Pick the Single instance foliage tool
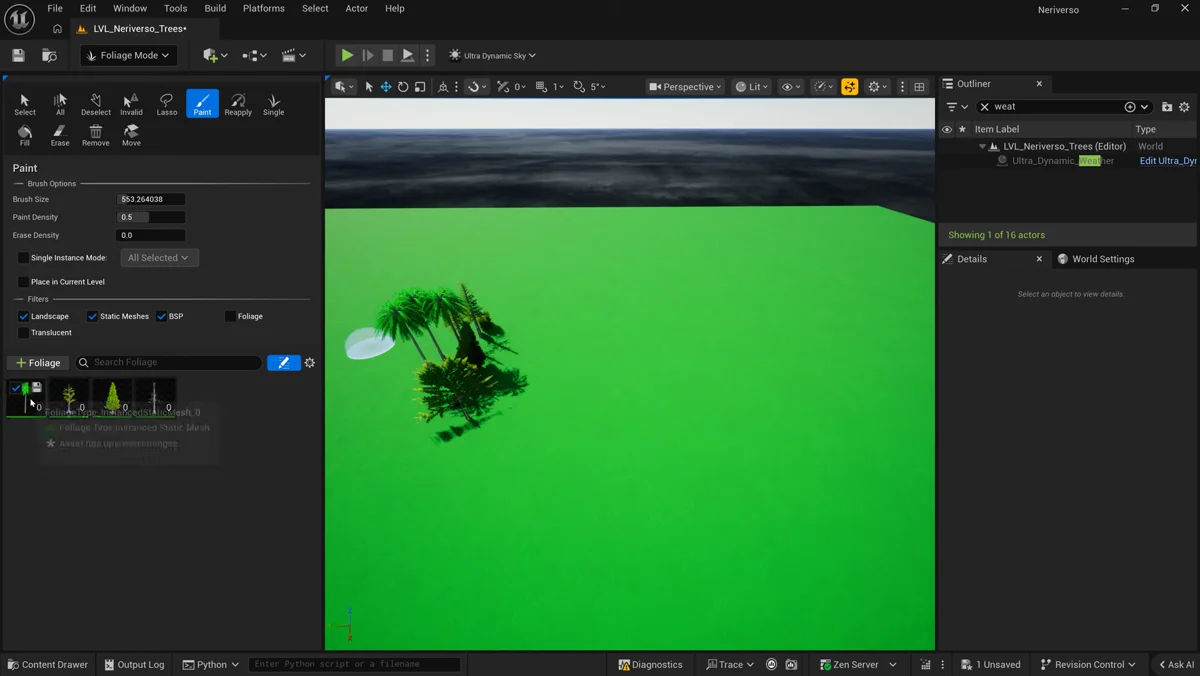 coord(273,104)
